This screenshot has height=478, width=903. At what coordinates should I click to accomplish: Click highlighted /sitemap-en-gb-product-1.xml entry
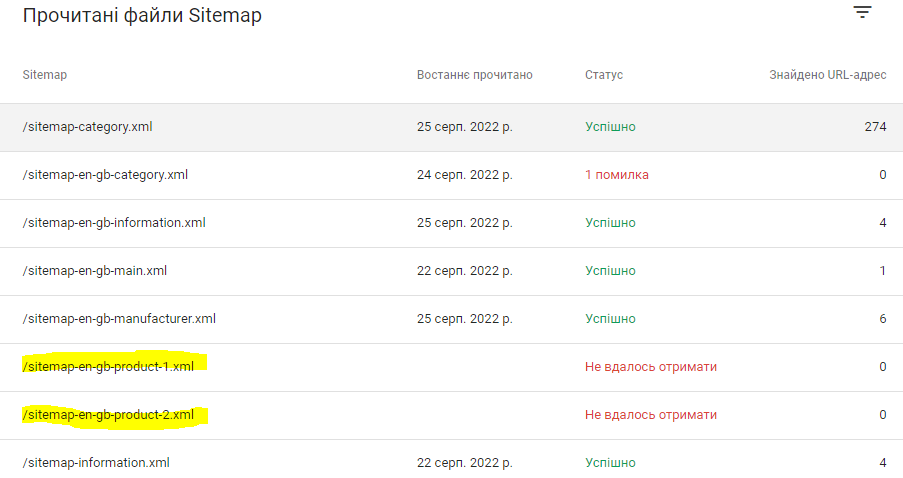point(108,366)
